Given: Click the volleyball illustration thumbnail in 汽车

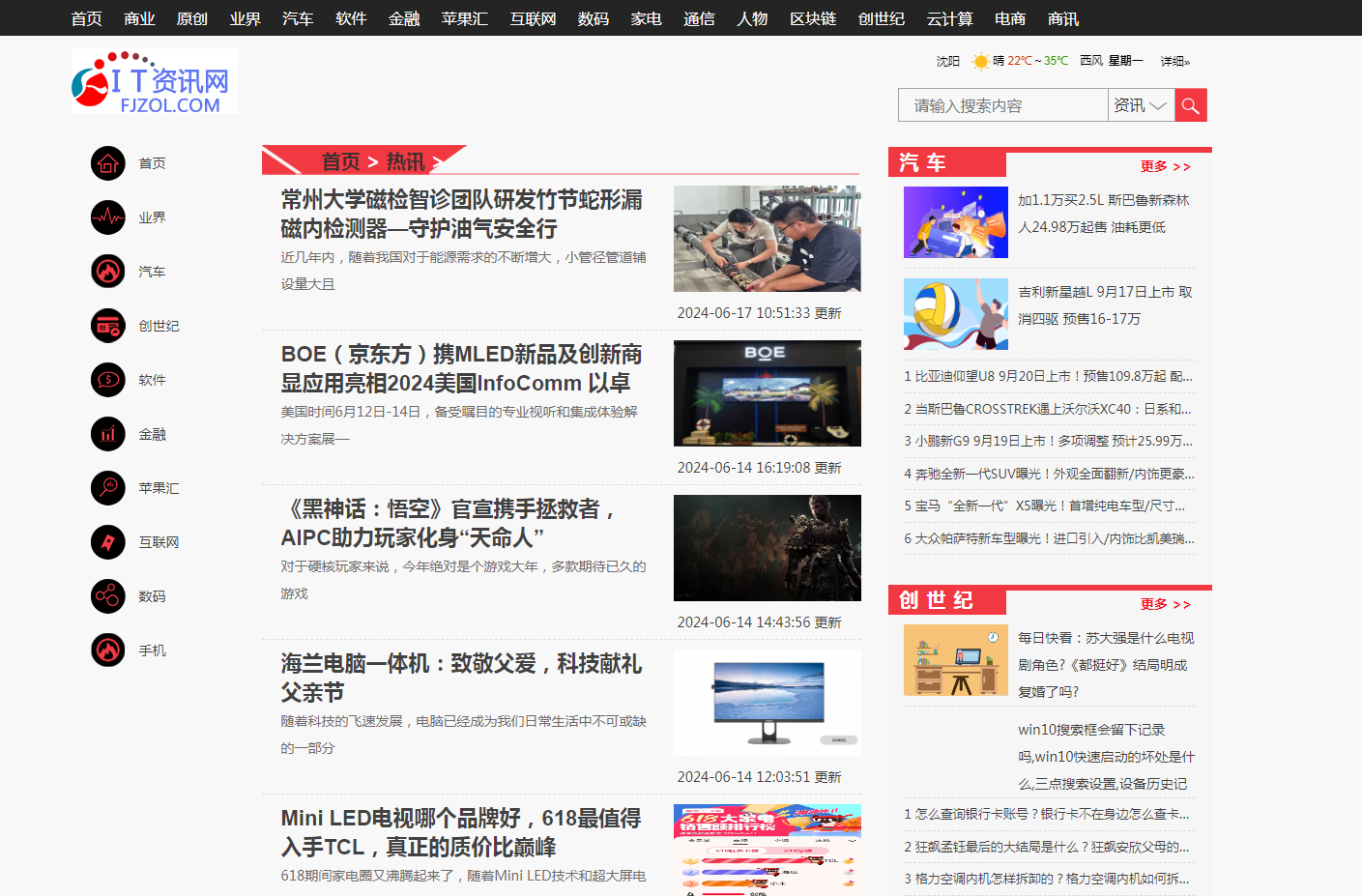Looking at the screenshot, I should [x=956, y=314].
